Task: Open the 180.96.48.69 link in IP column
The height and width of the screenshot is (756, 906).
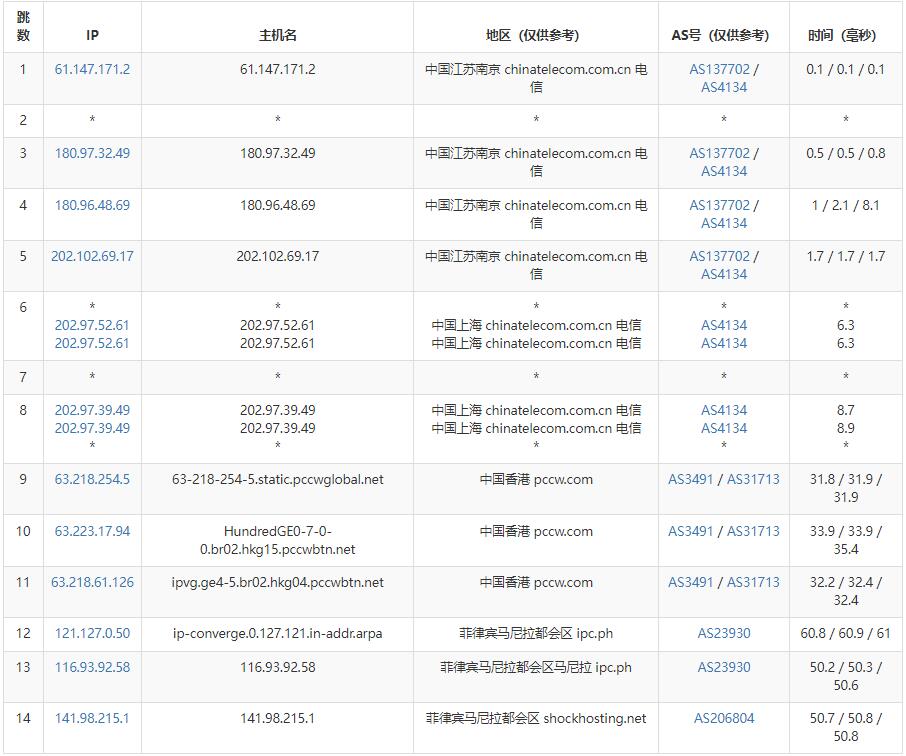Action: (92, 205)
